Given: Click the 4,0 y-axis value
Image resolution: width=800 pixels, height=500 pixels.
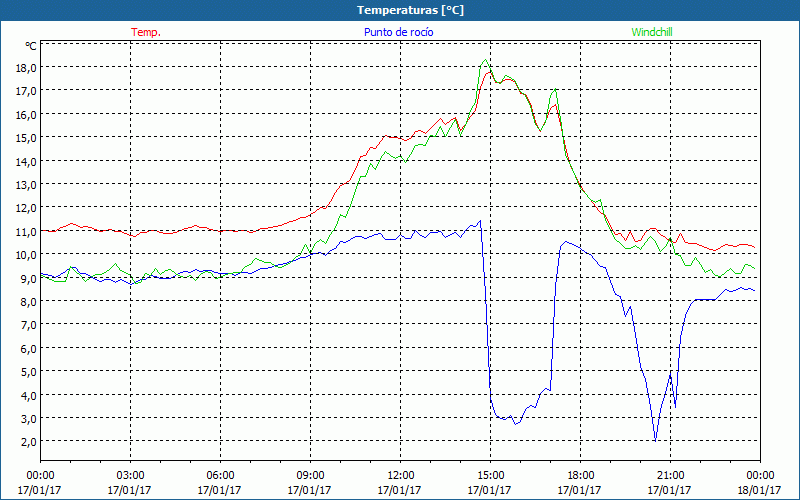Looking at the screenshot, I should click(28, 395).
